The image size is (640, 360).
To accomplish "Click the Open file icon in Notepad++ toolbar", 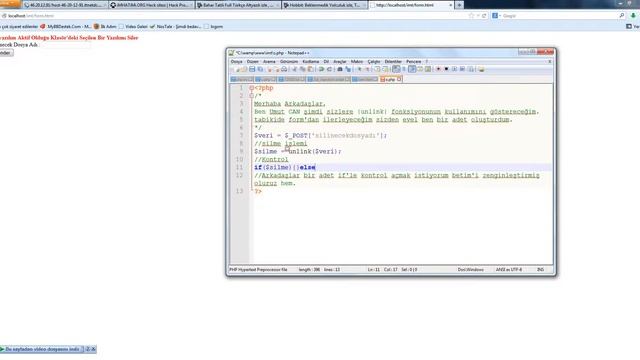I will (x=244, y=69).
